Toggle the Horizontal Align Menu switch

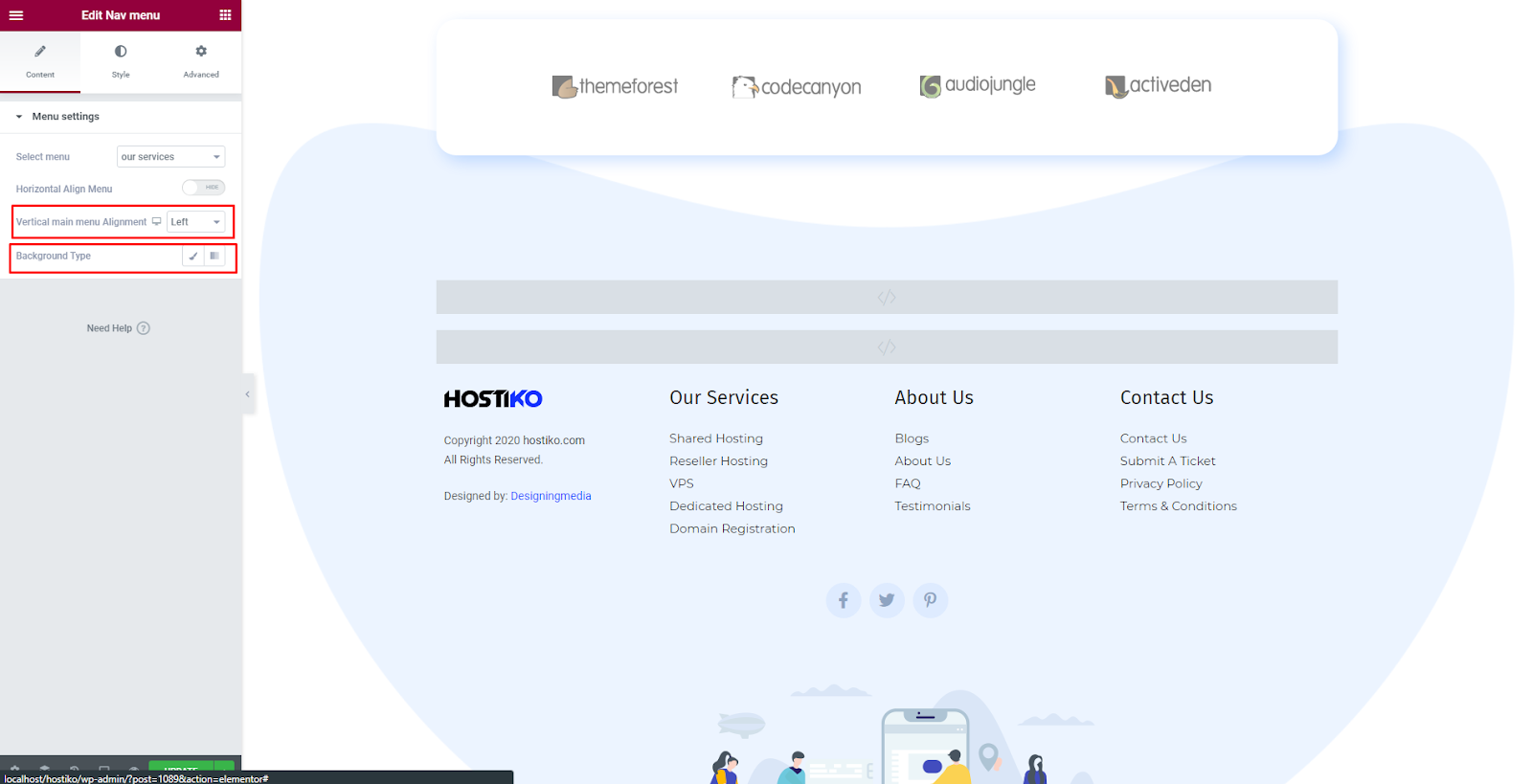pyautogui.click(x=204, y=188)
